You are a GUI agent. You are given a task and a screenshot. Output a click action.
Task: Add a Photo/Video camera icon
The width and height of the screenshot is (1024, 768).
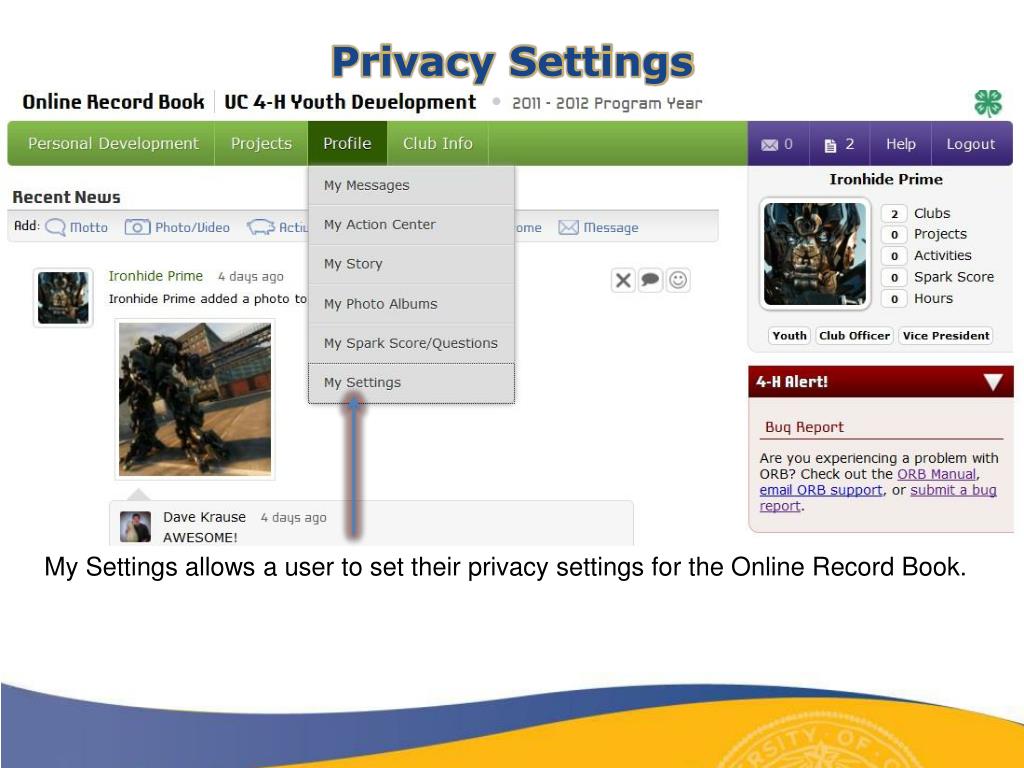(x=137, y=227)
